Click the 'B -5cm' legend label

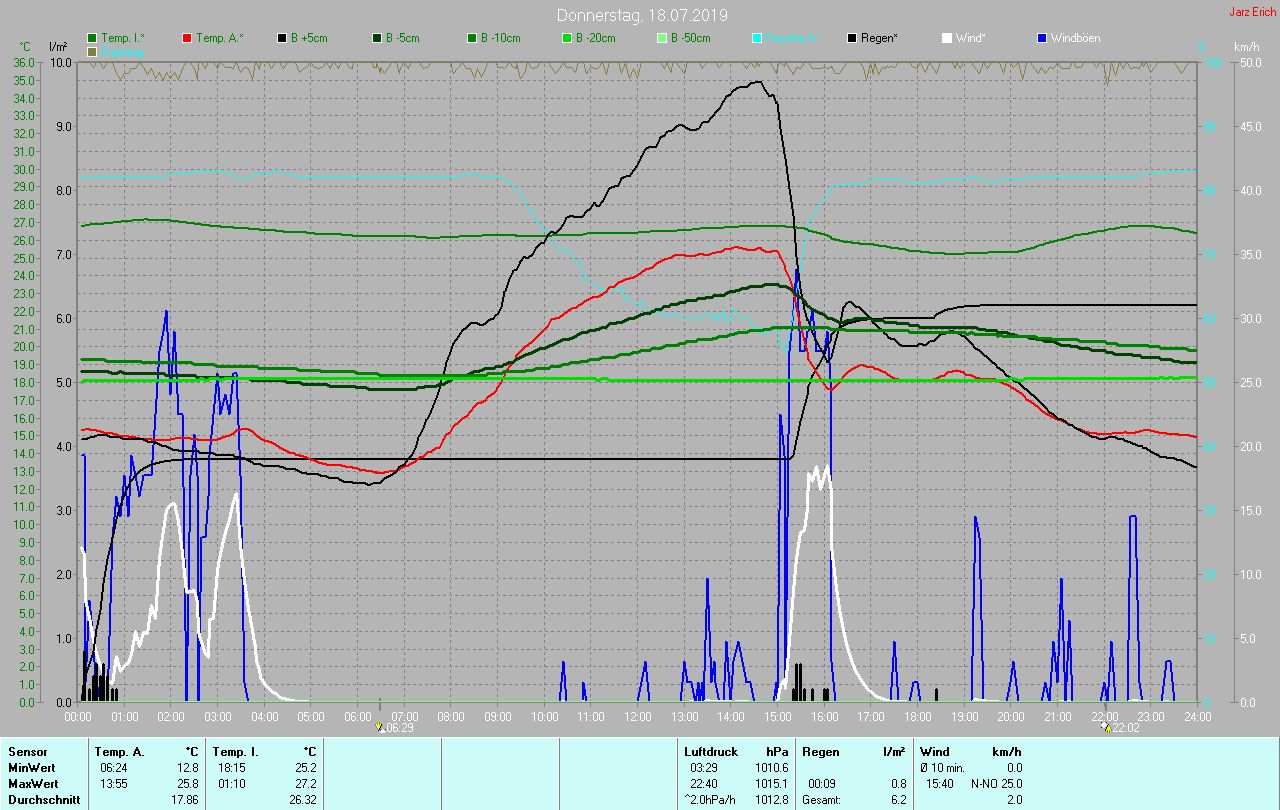(403, 38)
